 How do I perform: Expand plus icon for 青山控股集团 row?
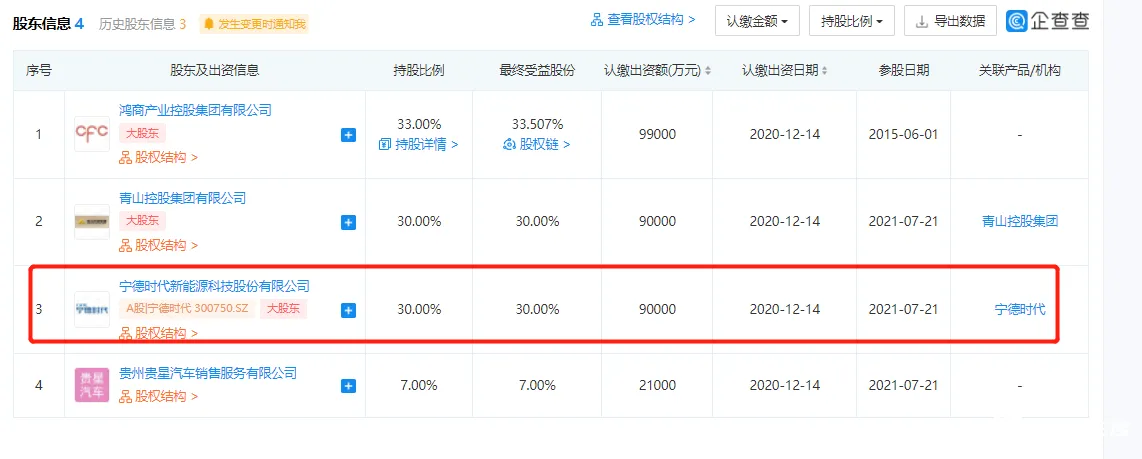pos(348,222)
